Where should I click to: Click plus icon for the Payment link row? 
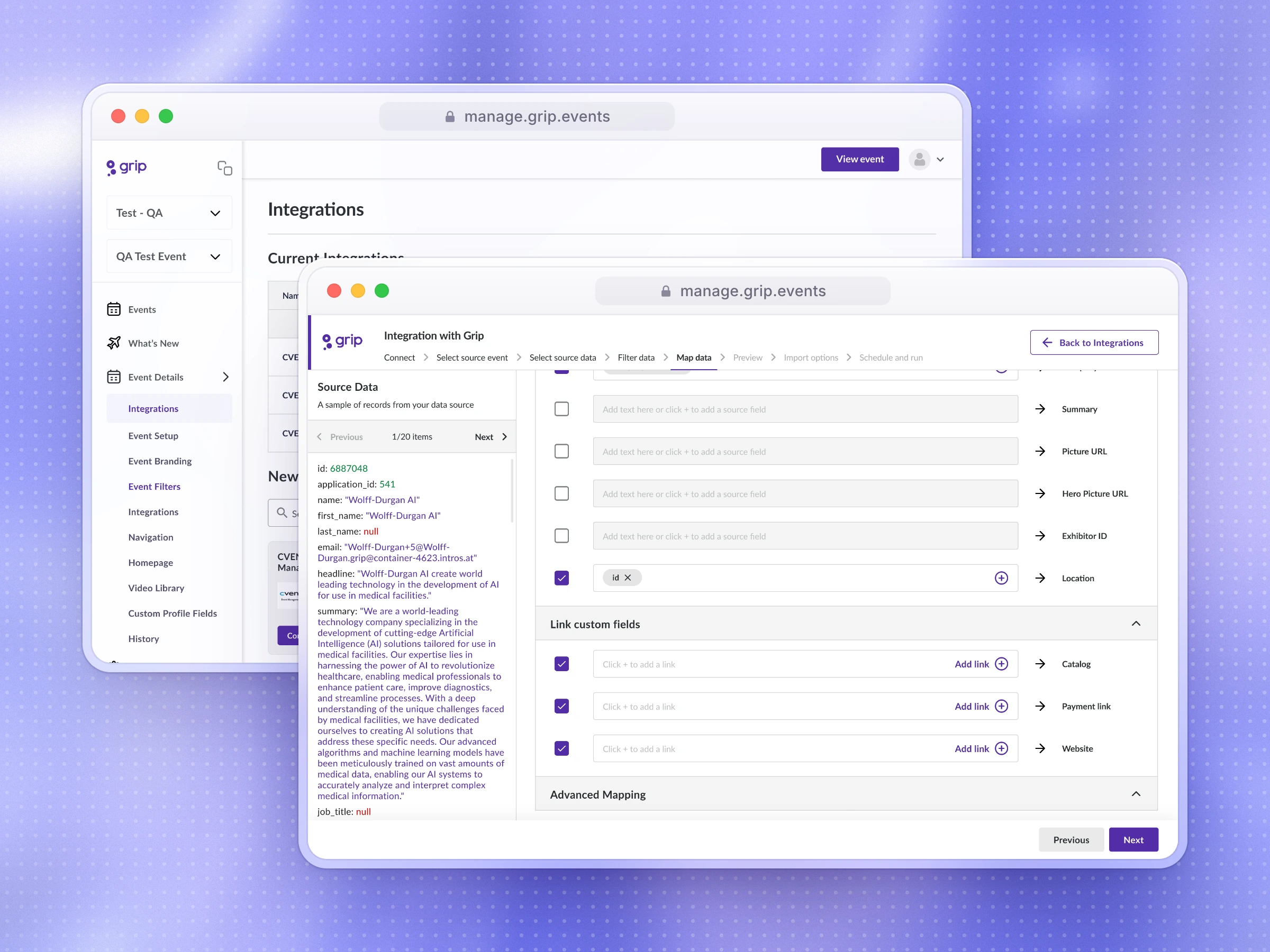tap(1001, 707)
